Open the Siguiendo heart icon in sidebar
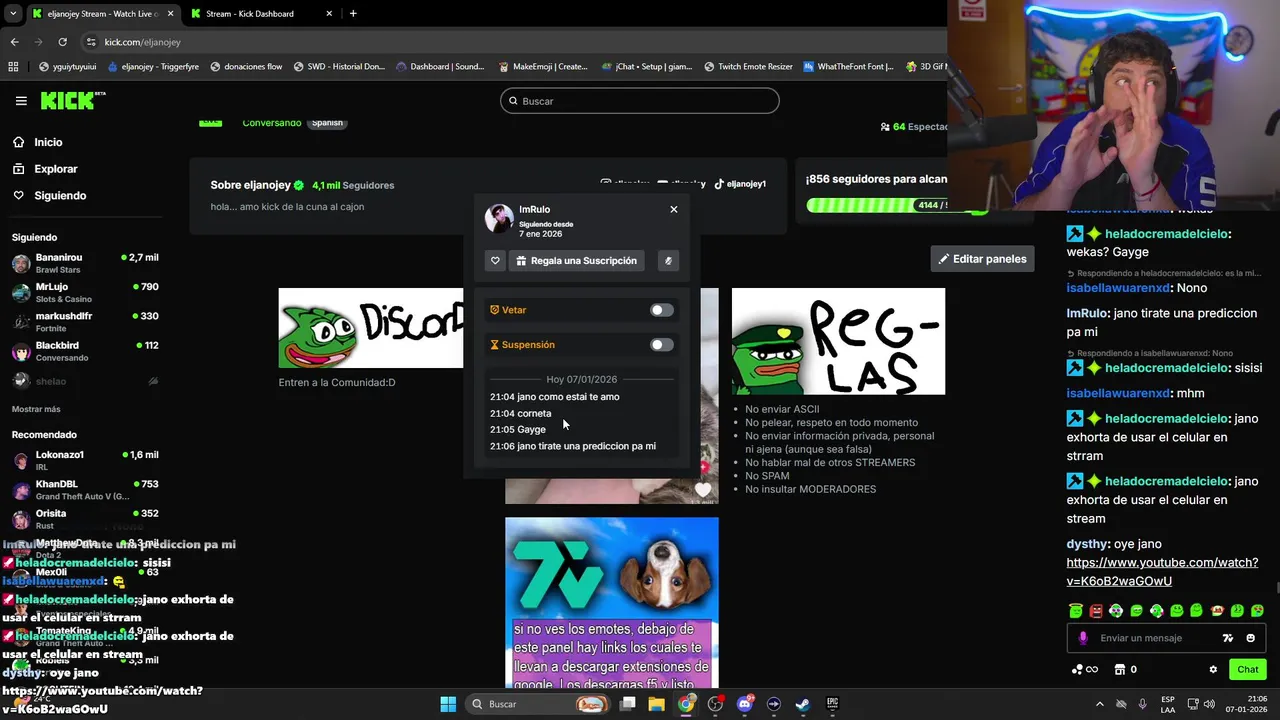 18,196
